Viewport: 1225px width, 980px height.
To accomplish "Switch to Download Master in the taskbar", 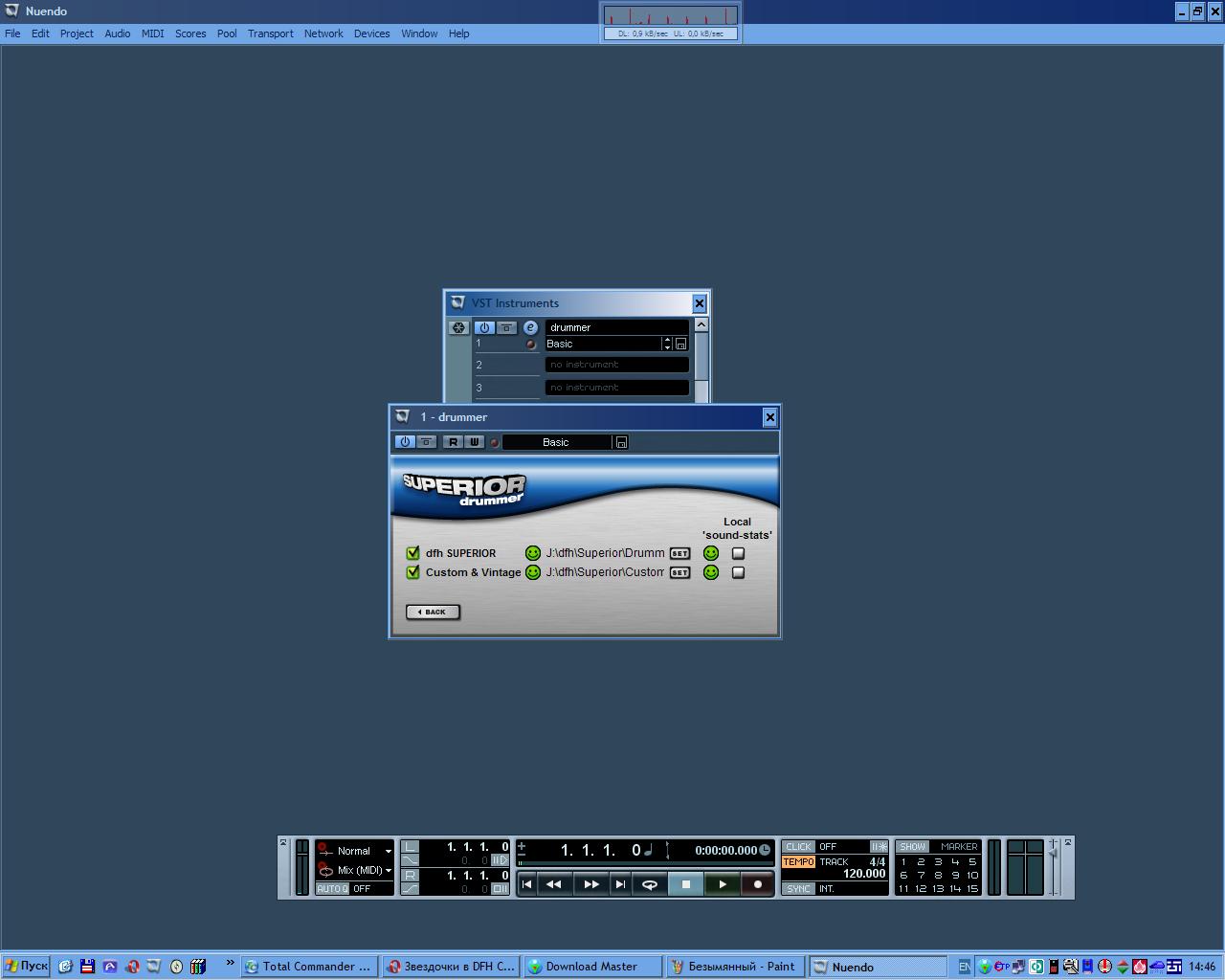I will [593, 967].
